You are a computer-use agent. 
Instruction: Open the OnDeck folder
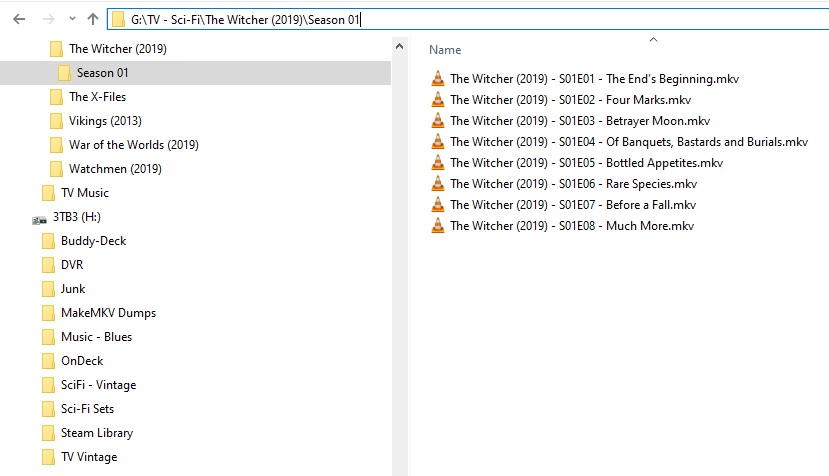pyautogui.click(x=82, y=361)
